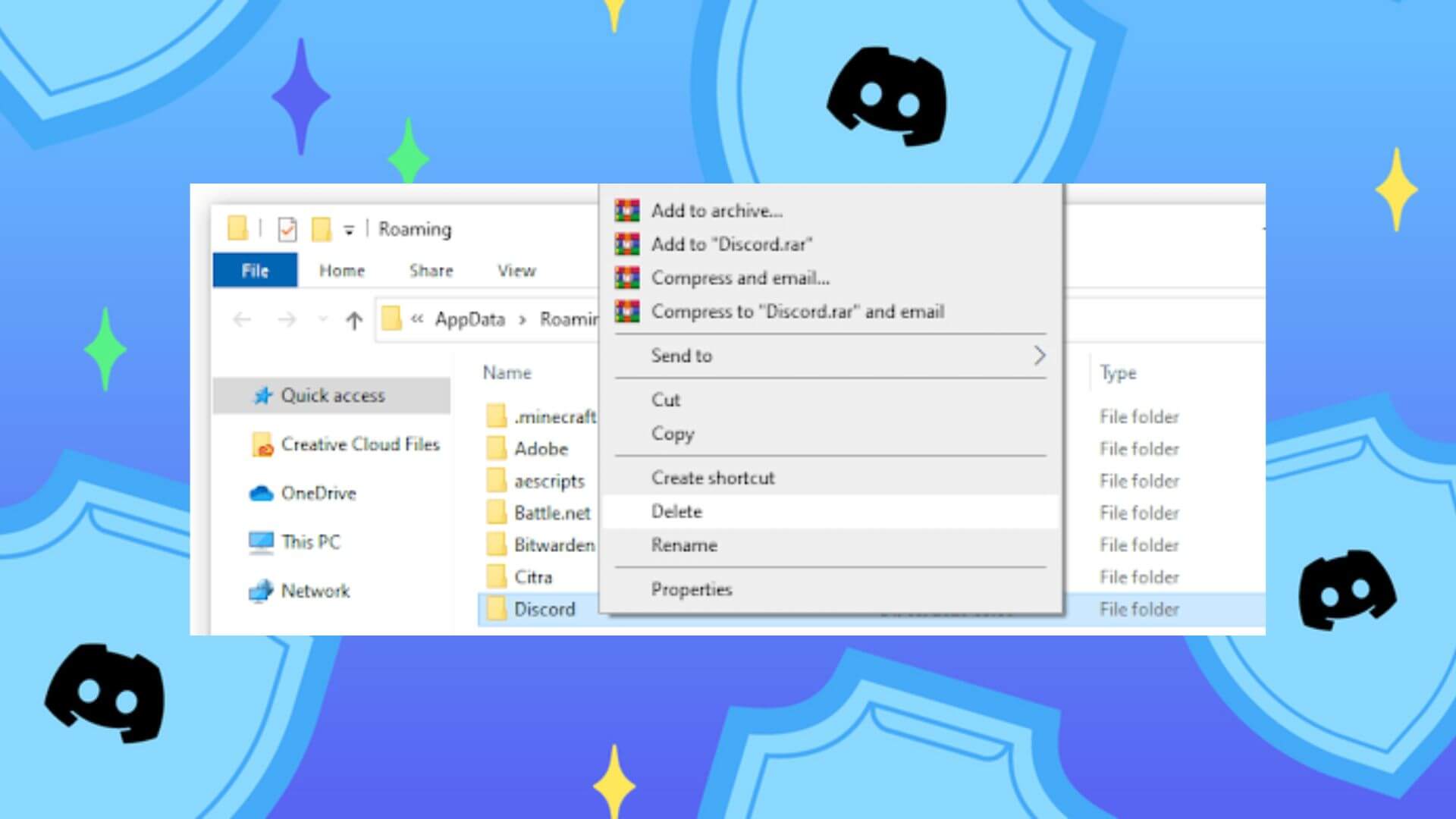Viewport: 1456px width, 819px height.
Task: Switch to the Share ribbon tab
Action: point(431,271)
